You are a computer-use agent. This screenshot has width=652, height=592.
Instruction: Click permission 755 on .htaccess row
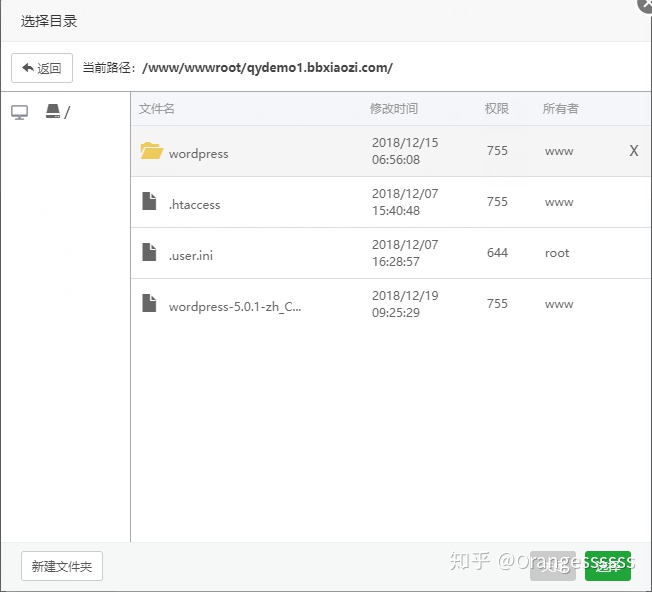[x=497, y=202]
